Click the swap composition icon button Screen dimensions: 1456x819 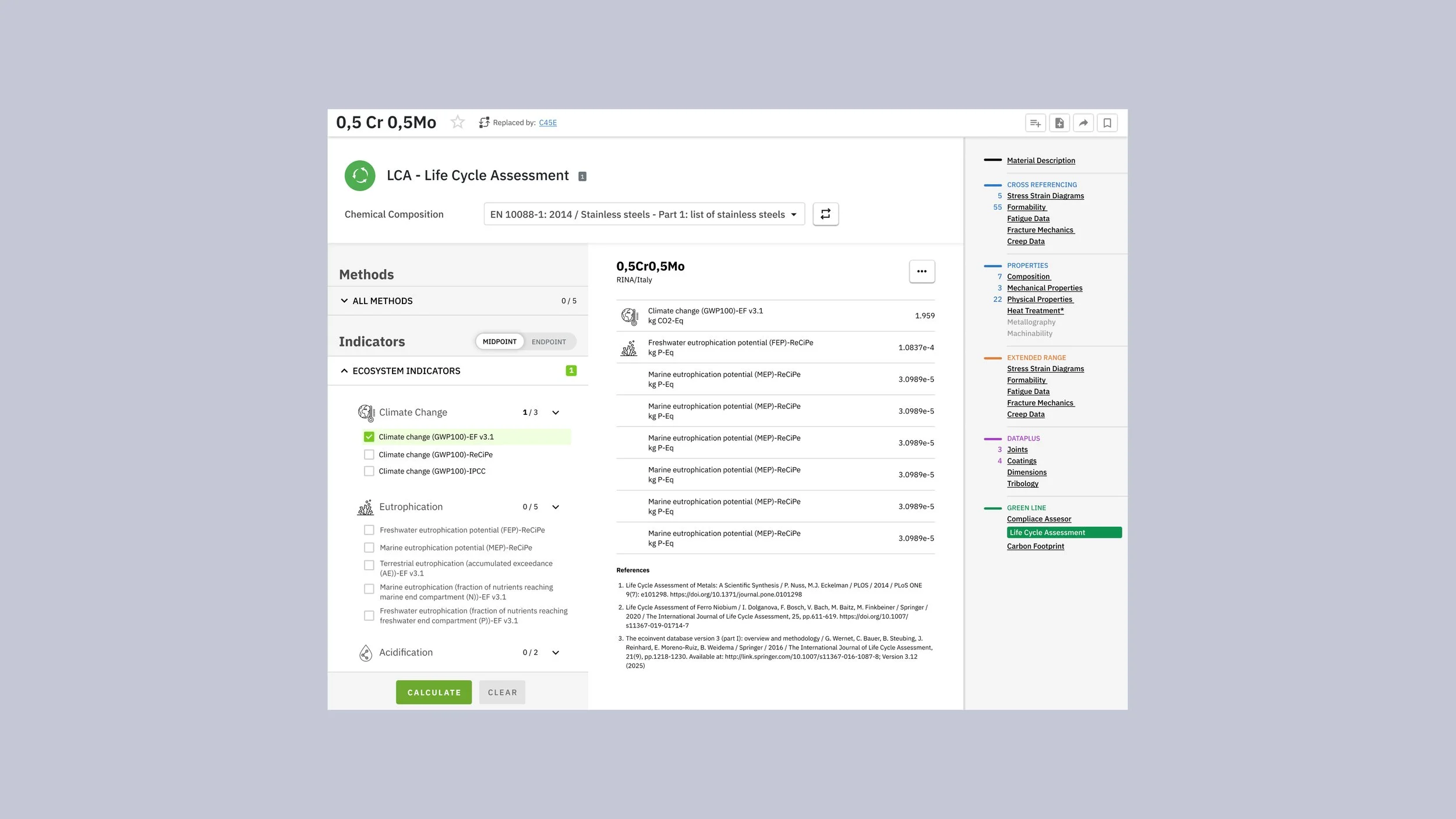[825, 214]
